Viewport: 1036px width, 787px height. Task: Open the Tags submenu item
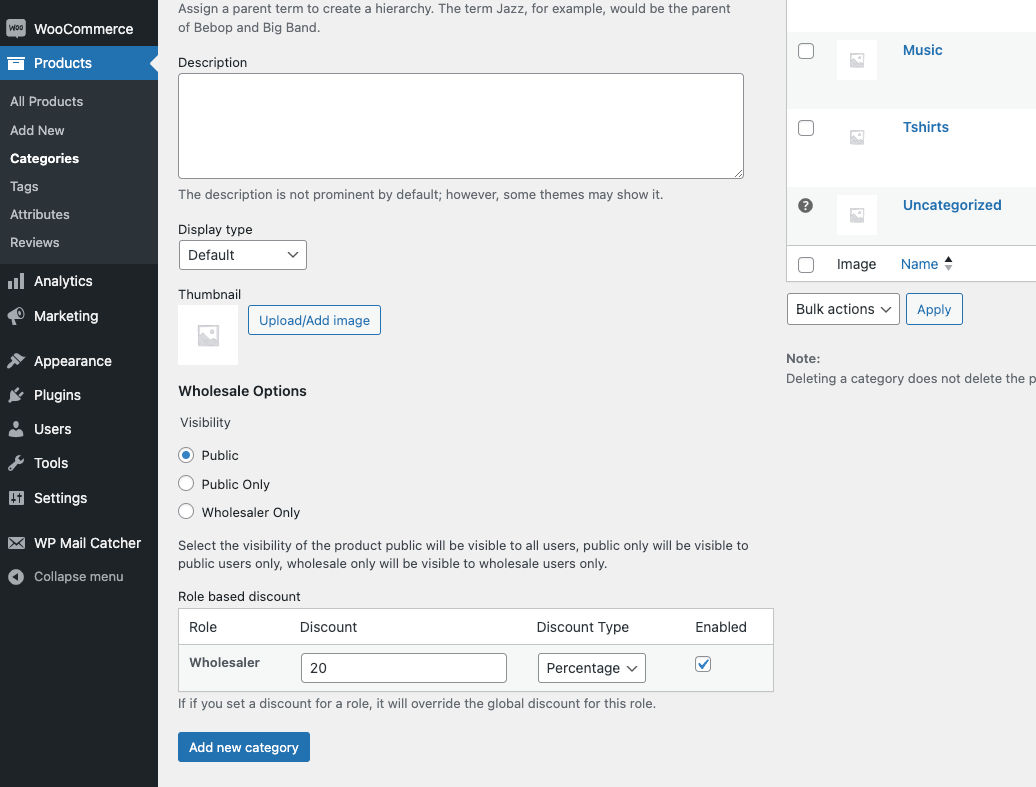click(24, 186)
